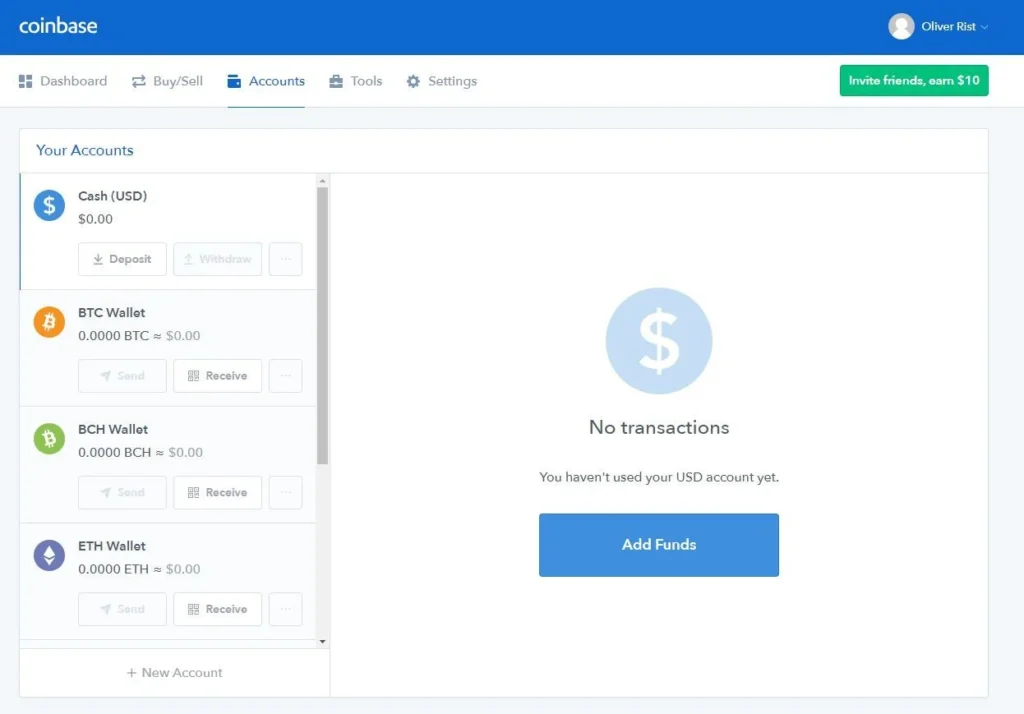Click the Cash $0.00 balance
Image resolution: width=1024 pixels, height=714 pixels.
[95, 219]
